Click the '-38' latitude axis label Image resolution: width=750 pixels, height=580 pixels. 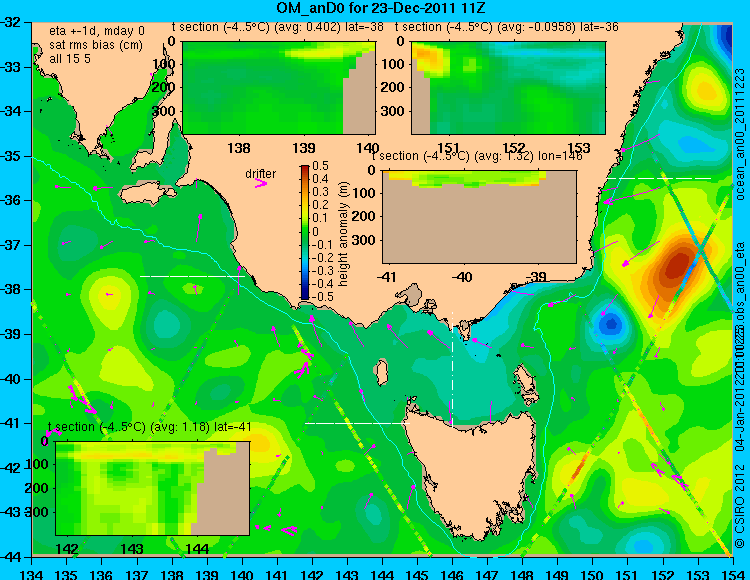[x=12, y=290]
